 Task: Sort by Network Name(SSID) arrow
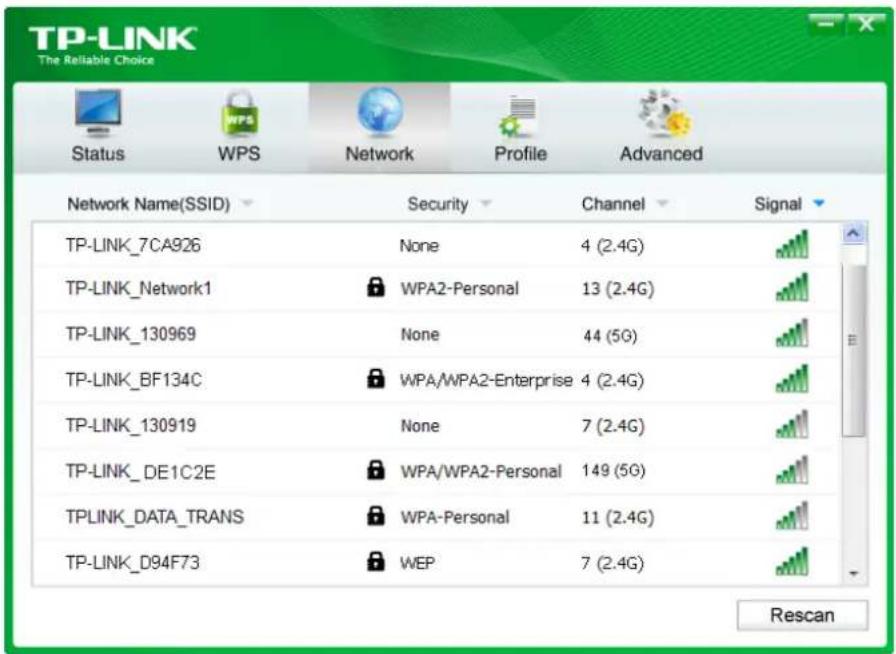click(x=247, y=202)
